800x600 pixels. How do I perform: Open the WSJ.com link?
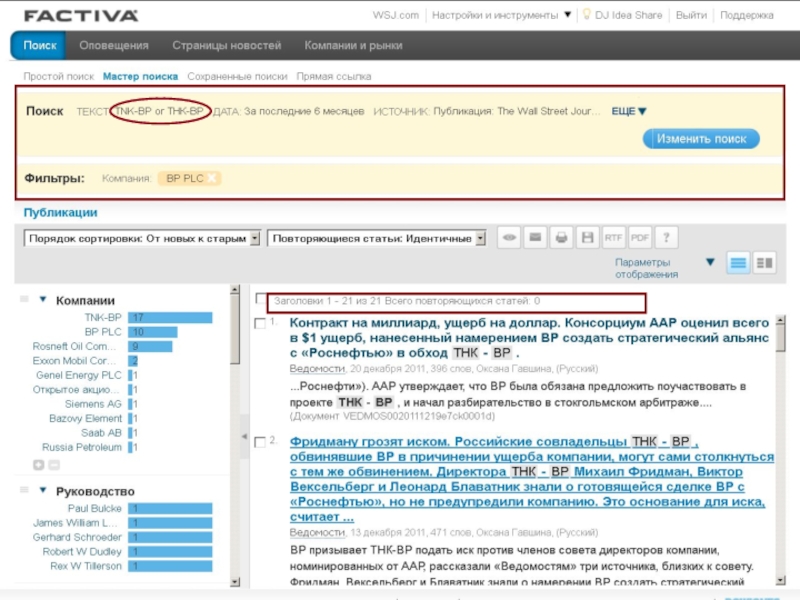point(395,15)
